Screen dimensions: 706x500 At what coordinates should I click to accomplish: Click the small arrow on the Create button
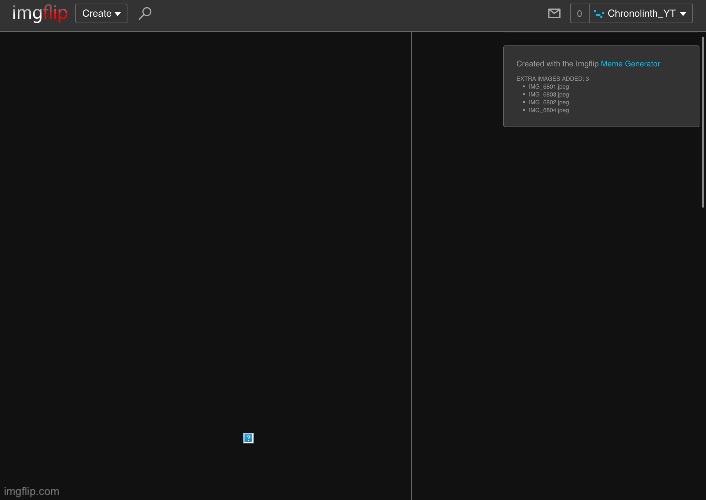[117, 14]
